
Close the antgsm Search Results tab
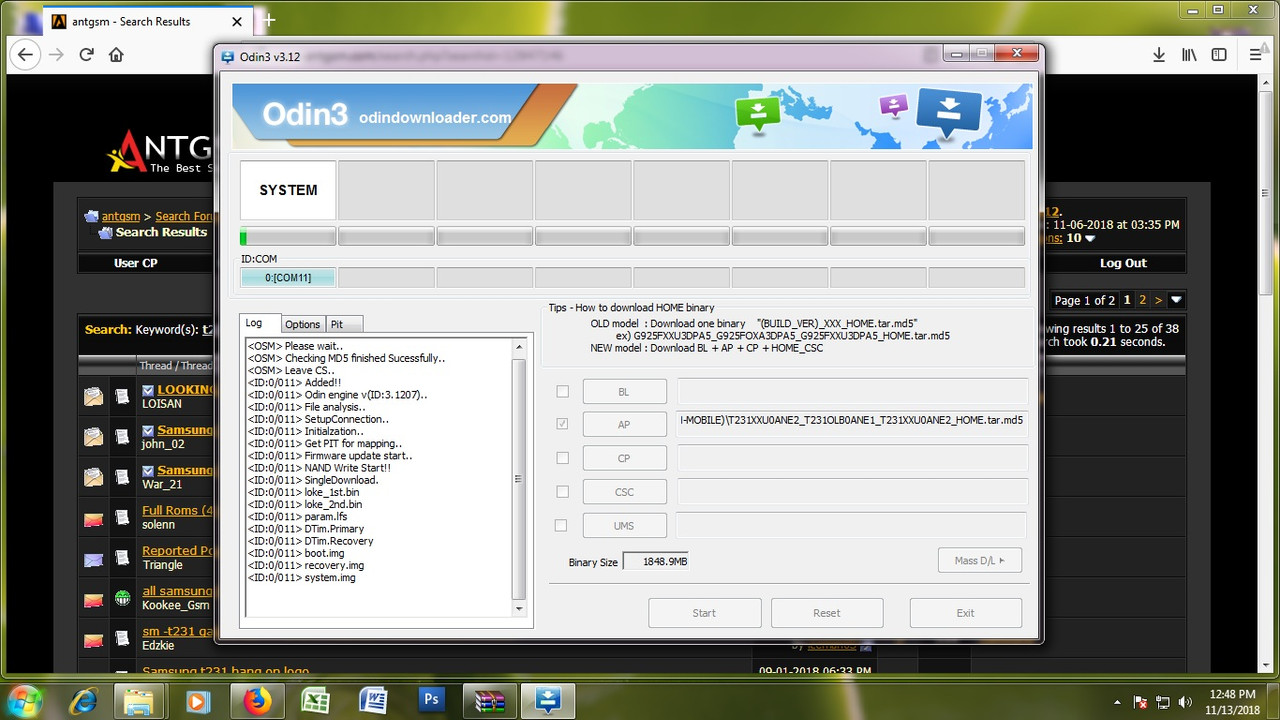pyautogui.click(x=237, y=21)
